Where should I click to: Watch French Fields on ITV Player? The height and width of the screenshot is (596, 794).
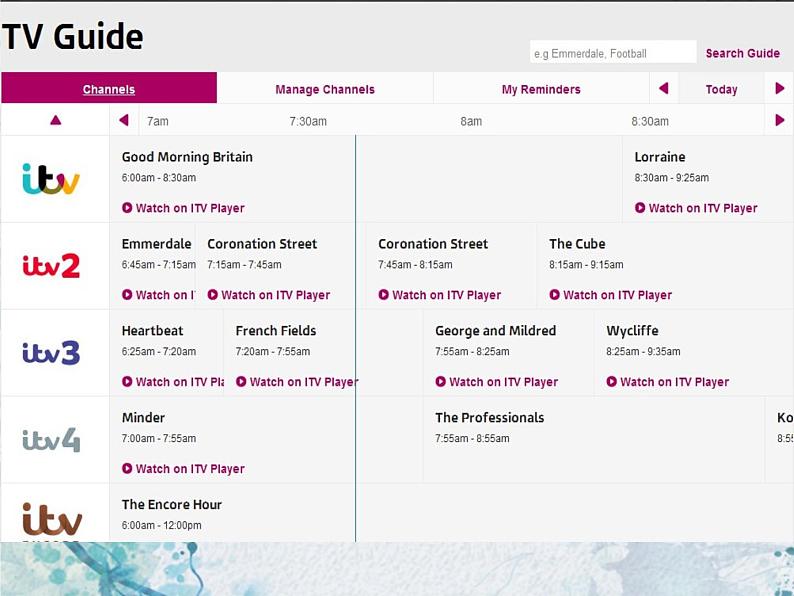click(x=297, y=382)
